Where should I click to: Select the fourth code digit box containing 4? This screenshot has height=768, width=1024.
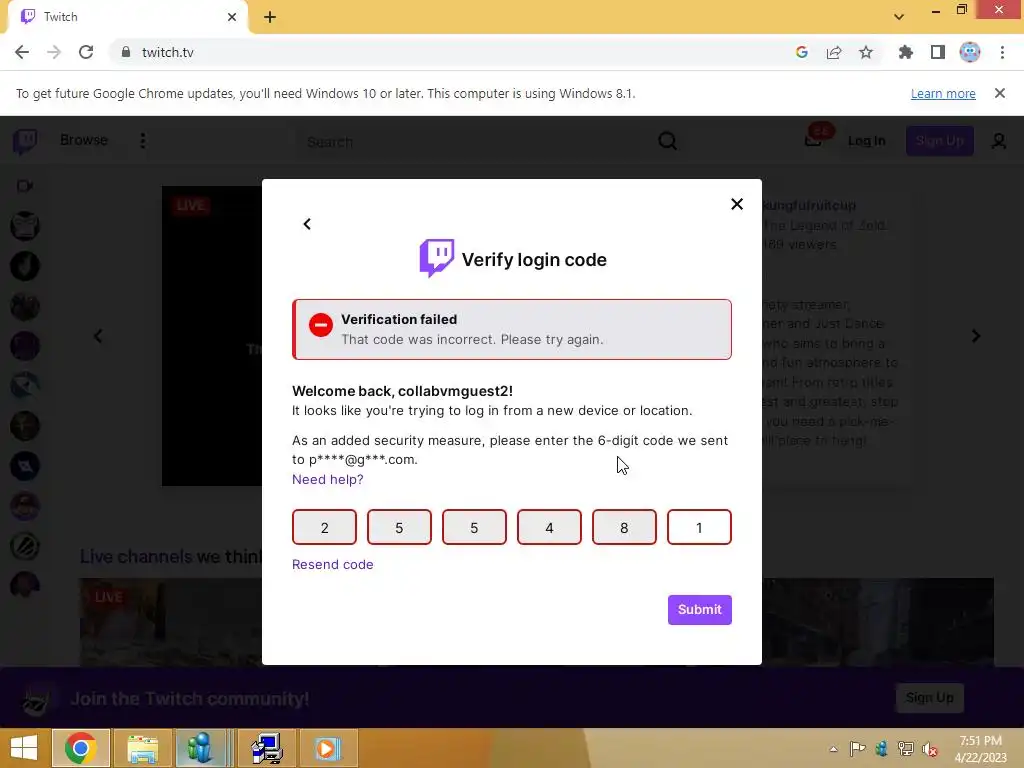(549, 527)
